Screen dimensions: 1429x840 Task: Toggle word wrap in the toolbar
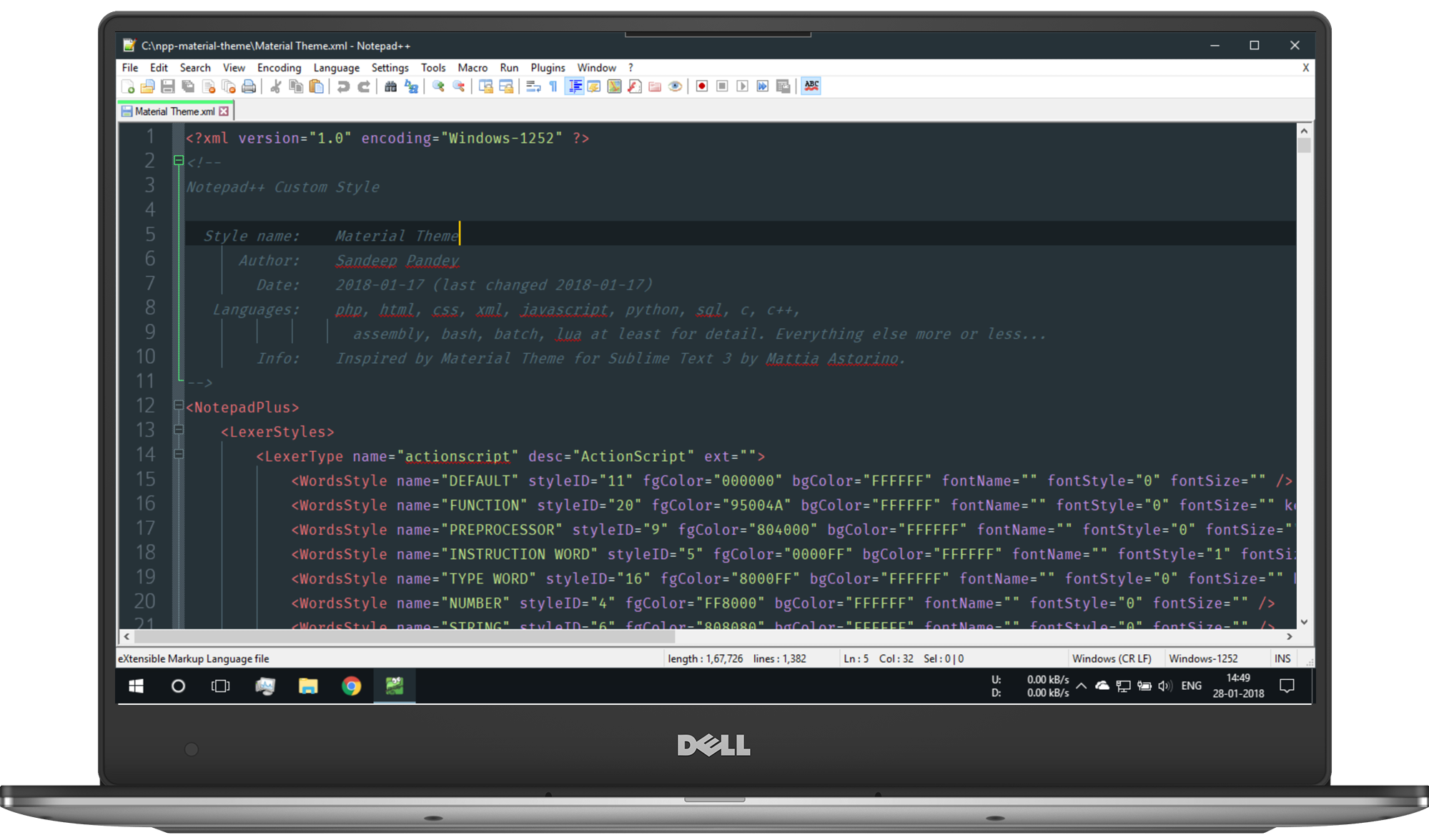pyautogui.click(x=533, y=86)
